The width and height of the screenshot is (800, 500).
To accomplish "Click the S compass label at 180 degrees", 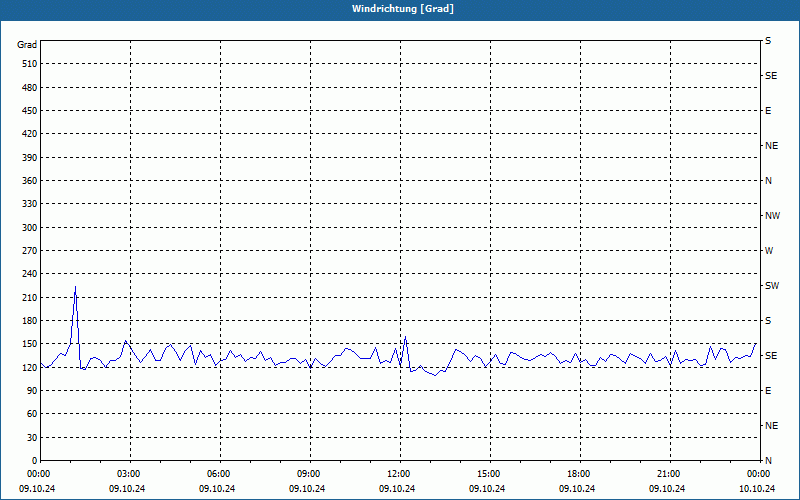I will 768,321.
